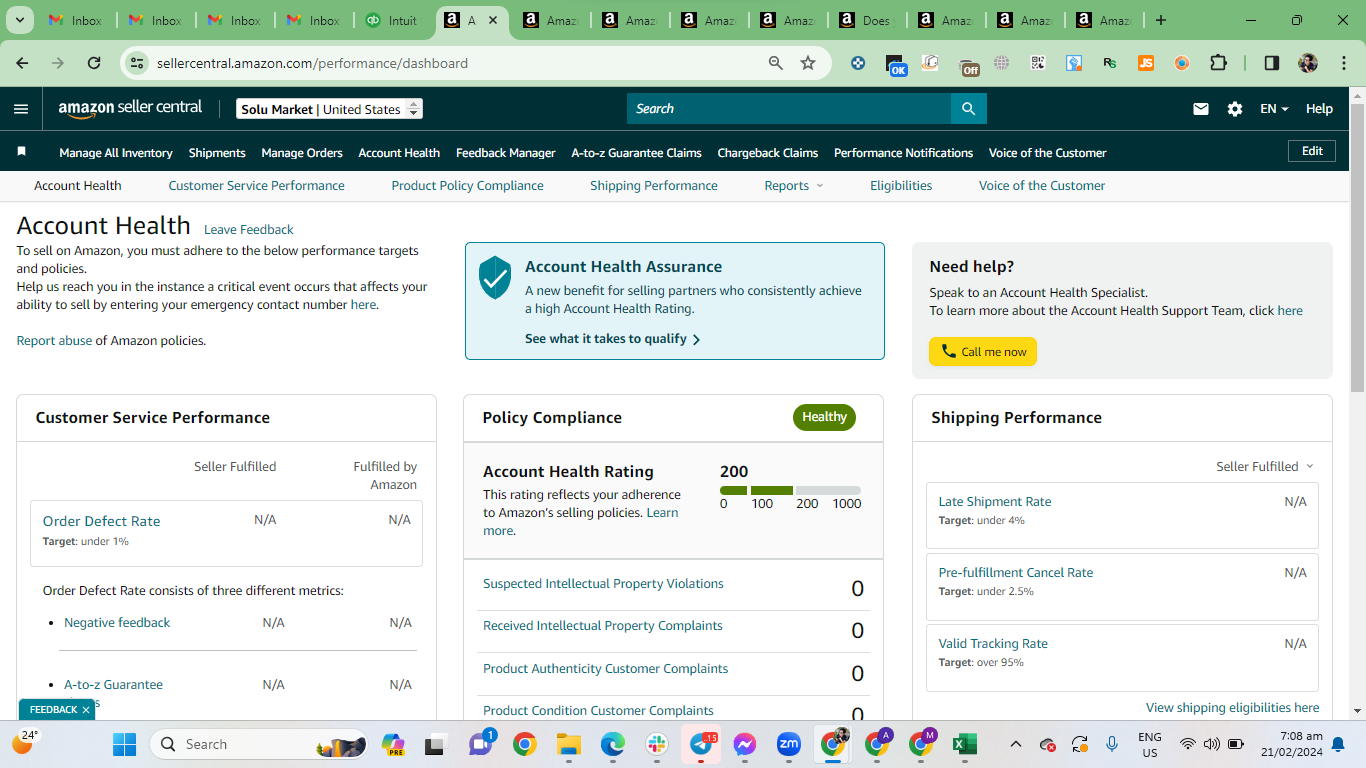
Task: Expand See what it takes to qualify
Action: click(612, 339)
